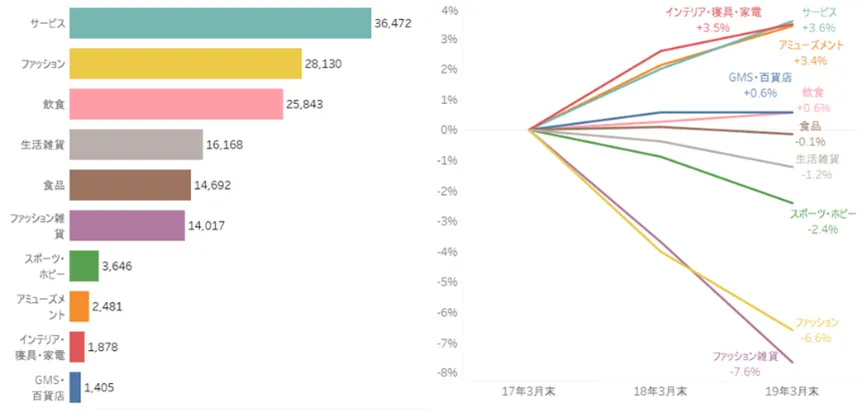This screenshot has width=867, height=417.
Task: Select the yellow ファッション bar
Action: tap(185, 64)
